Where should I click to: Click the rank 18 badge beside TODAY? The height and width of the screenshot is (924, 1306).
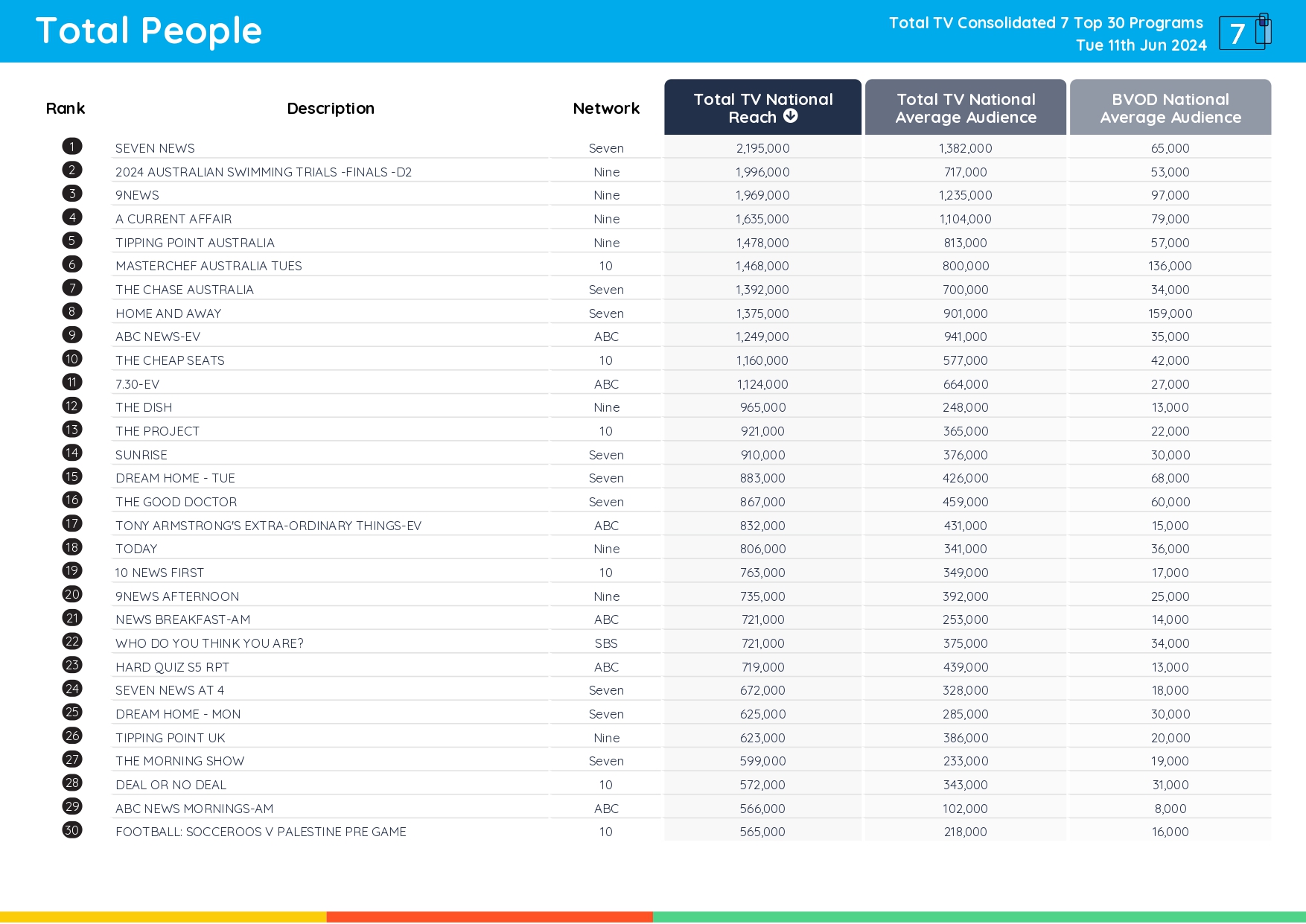(71, 547)
